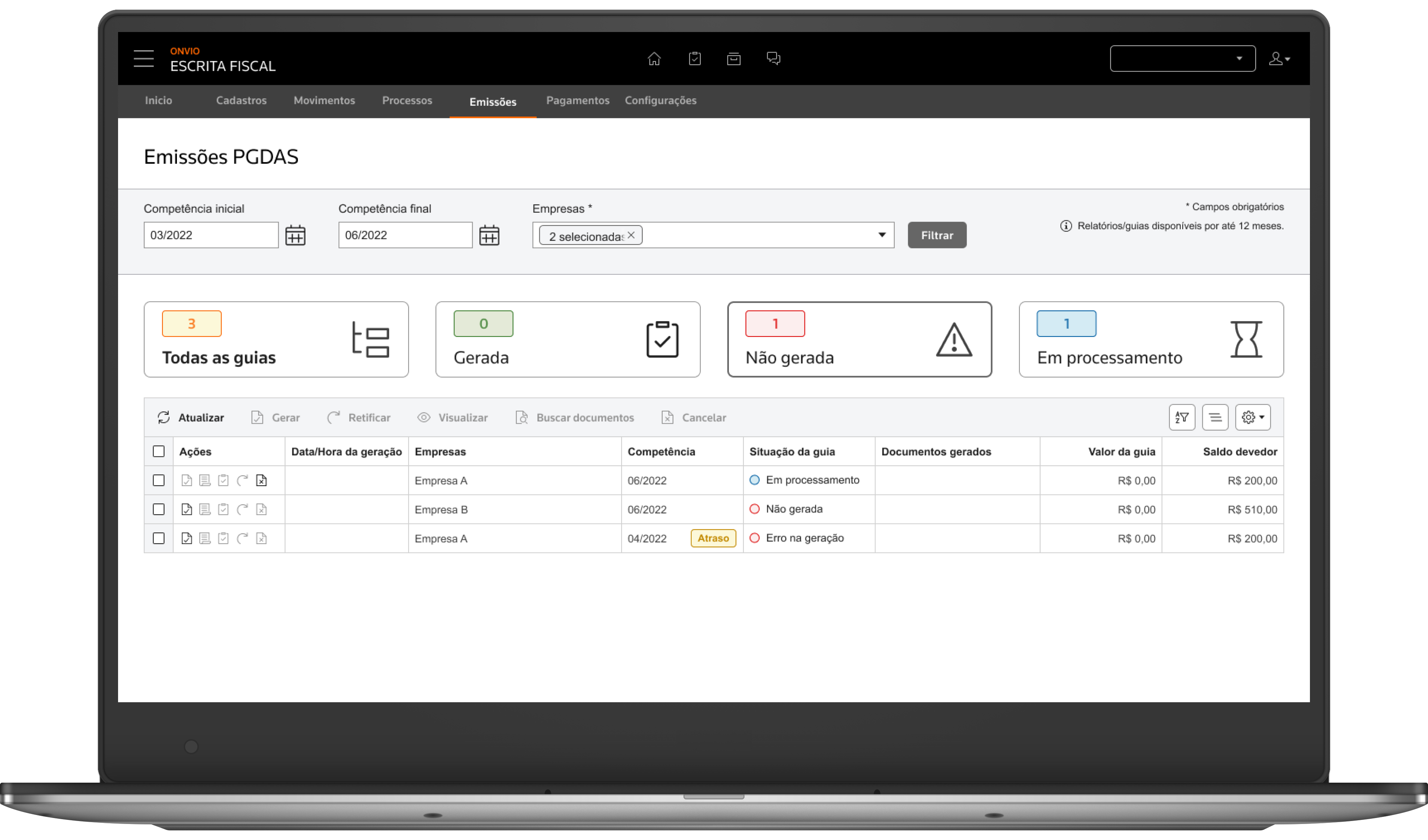Open the chat messages icon
1428x840 pixels.
point(773,58)
